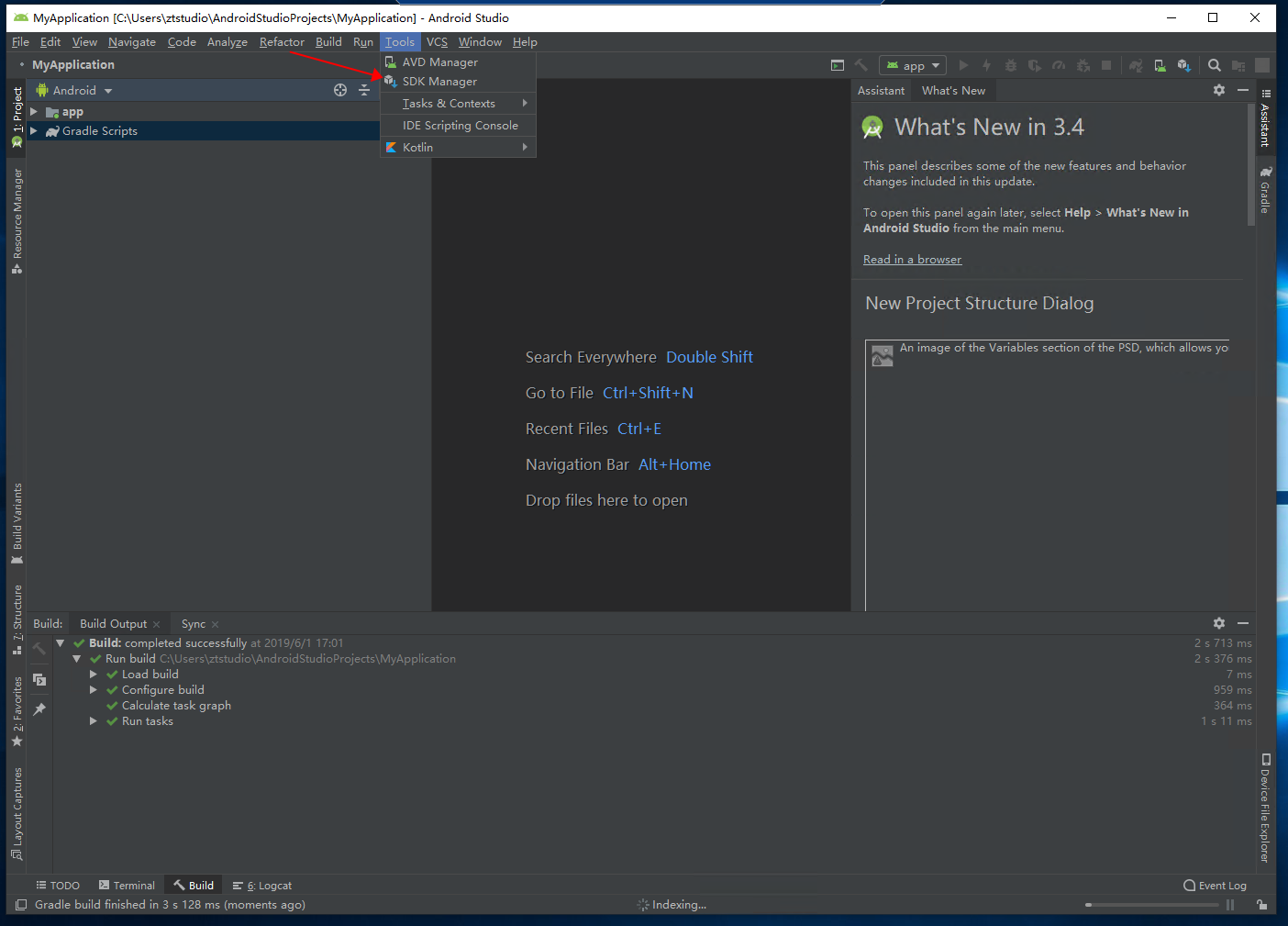
Task: Toggle tool window bars via status bar corner icon
Action: click(x=21, y=905)
